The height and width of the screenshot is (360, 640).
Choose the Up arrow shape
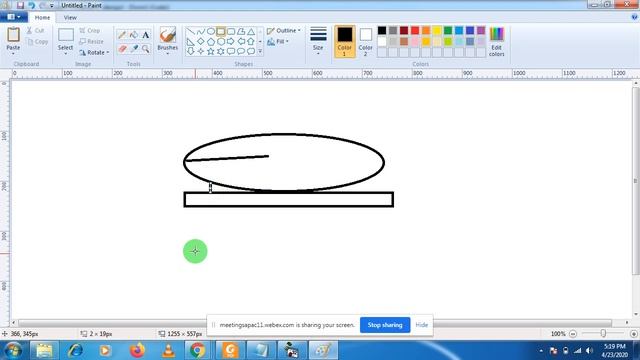click(251, 42)
